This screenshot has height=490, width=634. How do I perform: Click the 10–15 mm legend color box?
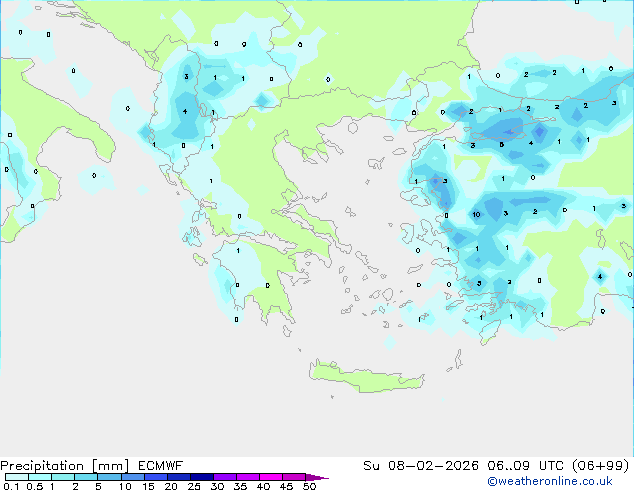[x=132, y=477]
